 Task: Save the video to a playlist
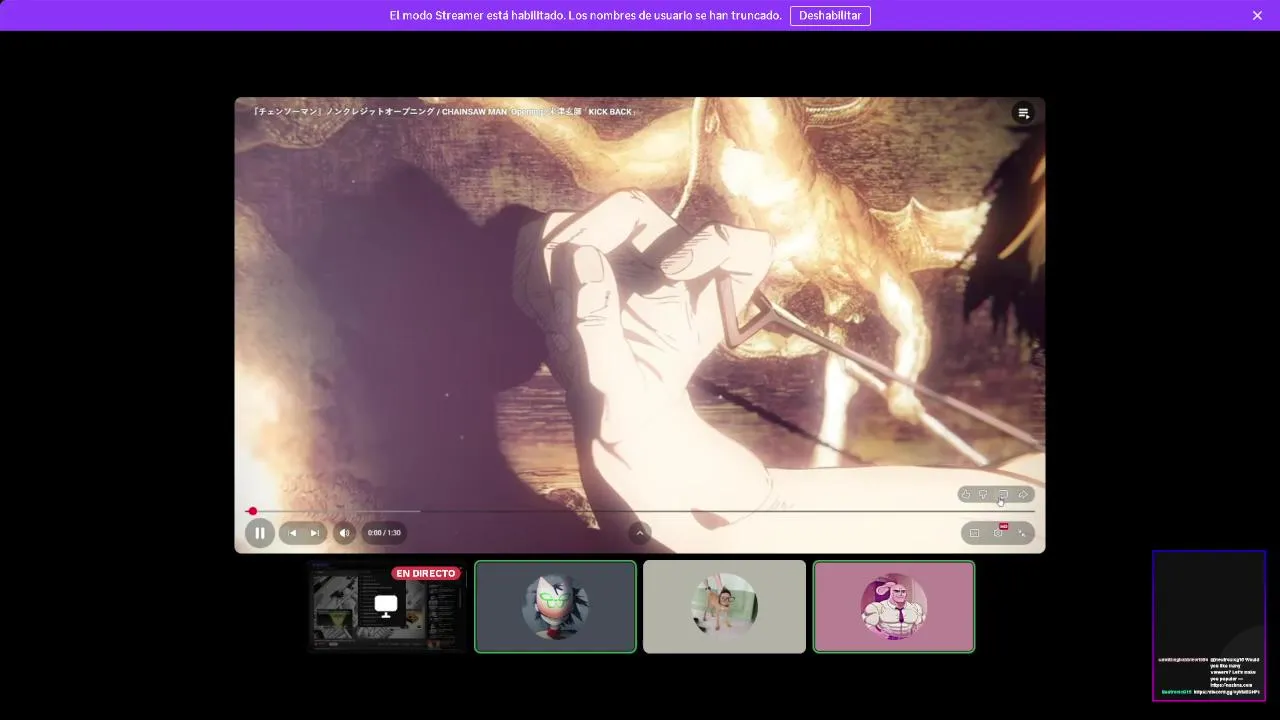[1003, 494]
